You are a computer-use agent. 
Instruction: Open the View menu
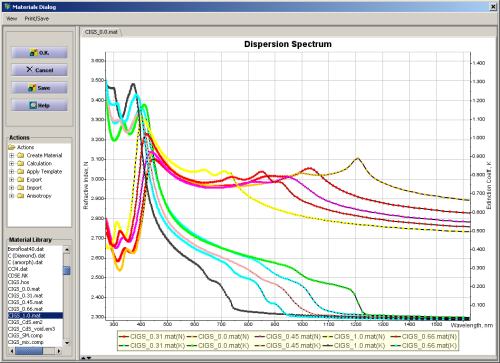click(11, 19)
